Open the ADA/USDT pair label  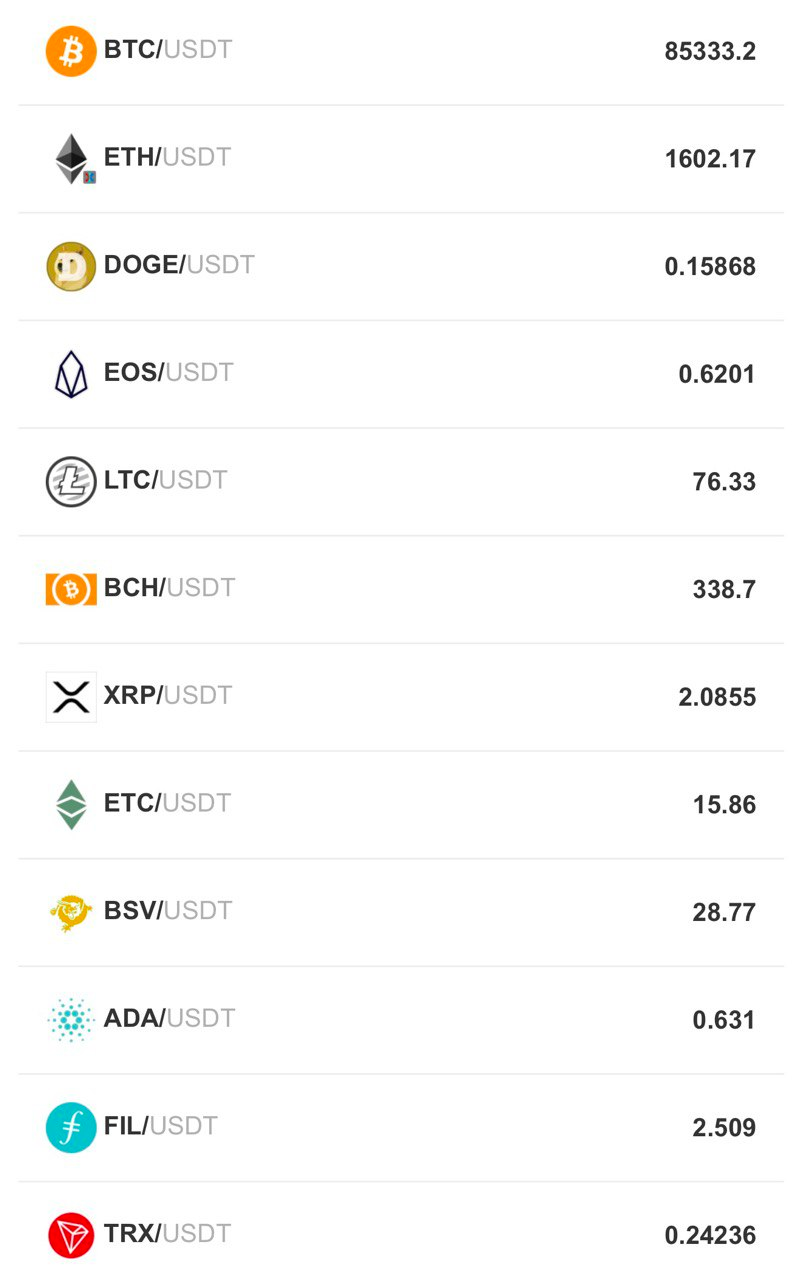(169, 1018)
